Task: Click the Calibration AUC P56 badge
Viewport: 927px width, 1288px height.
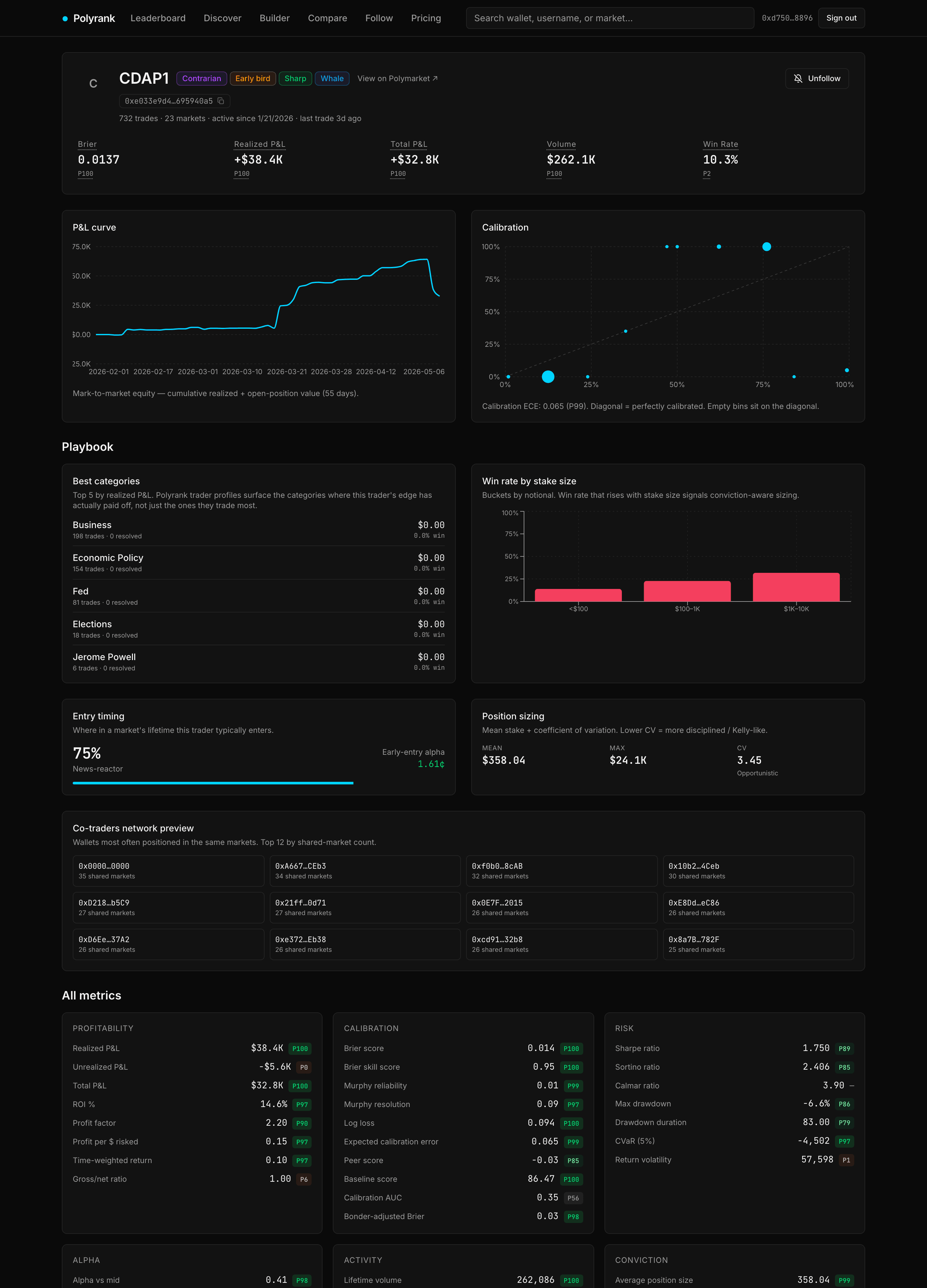Action: (x=573, y=1198)
